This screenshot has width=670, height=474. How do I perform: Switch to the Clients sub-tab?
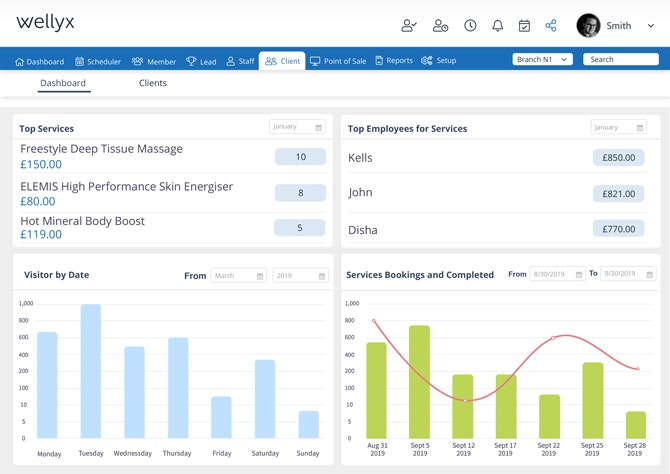pos(153,83)
